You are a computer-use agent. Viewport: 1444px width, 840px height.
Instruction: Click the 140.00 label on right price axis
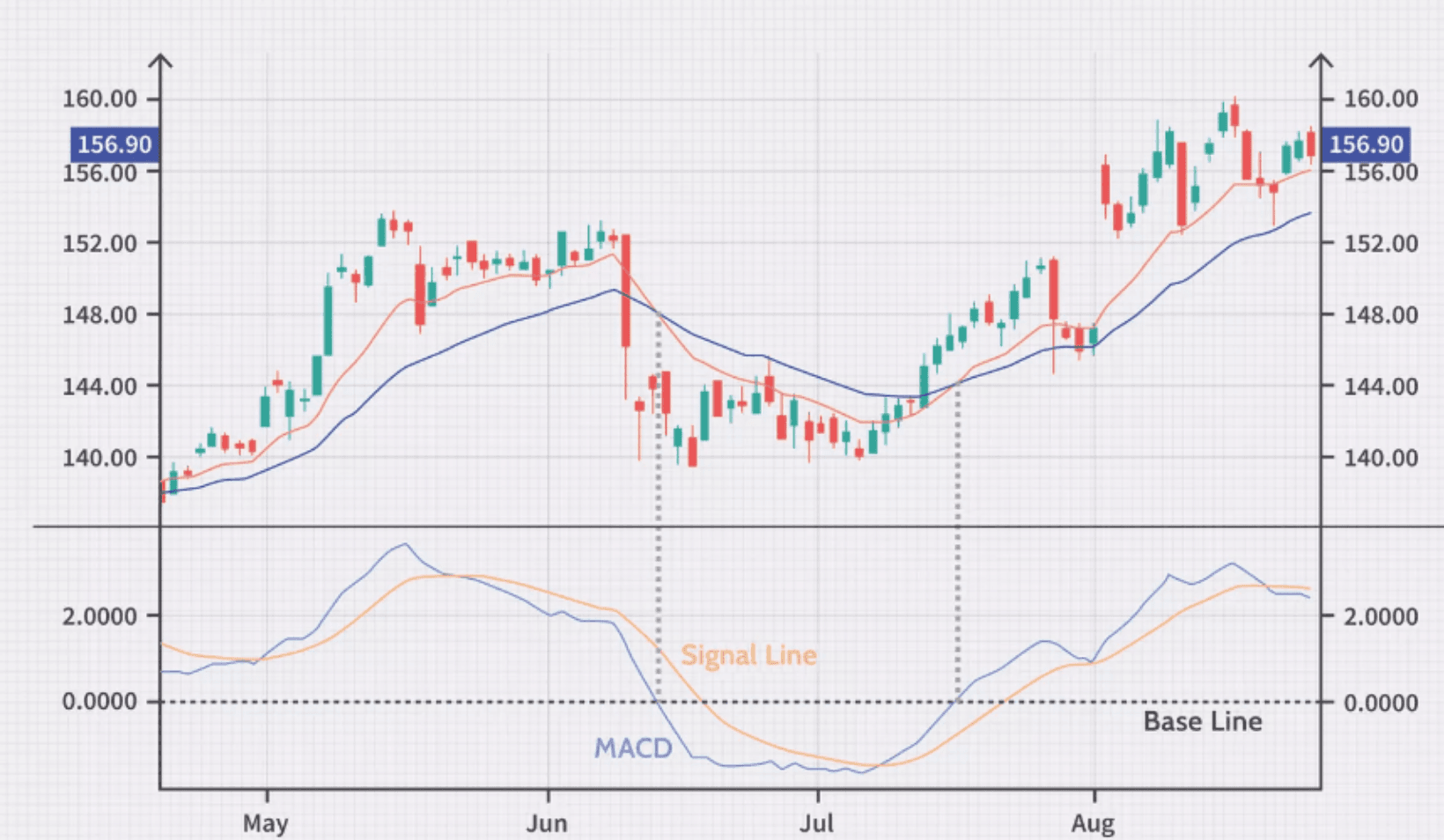1381,458
